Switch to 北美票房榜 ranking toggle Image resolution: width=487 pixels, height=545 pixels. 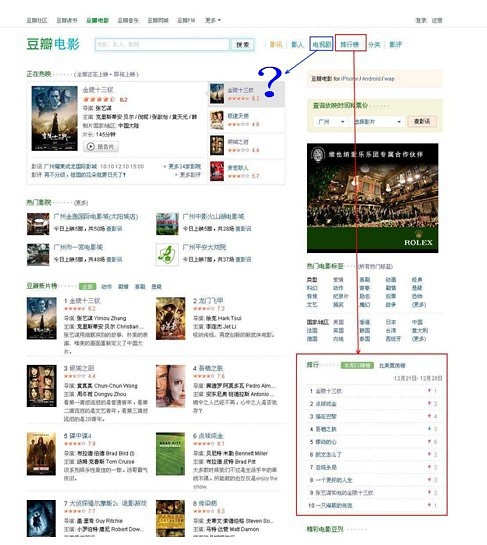pos(392,365)
